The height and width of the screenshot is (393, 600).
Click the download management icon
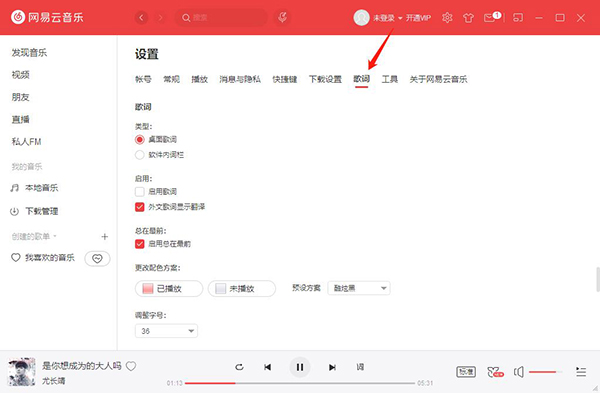tap(15, 211)
